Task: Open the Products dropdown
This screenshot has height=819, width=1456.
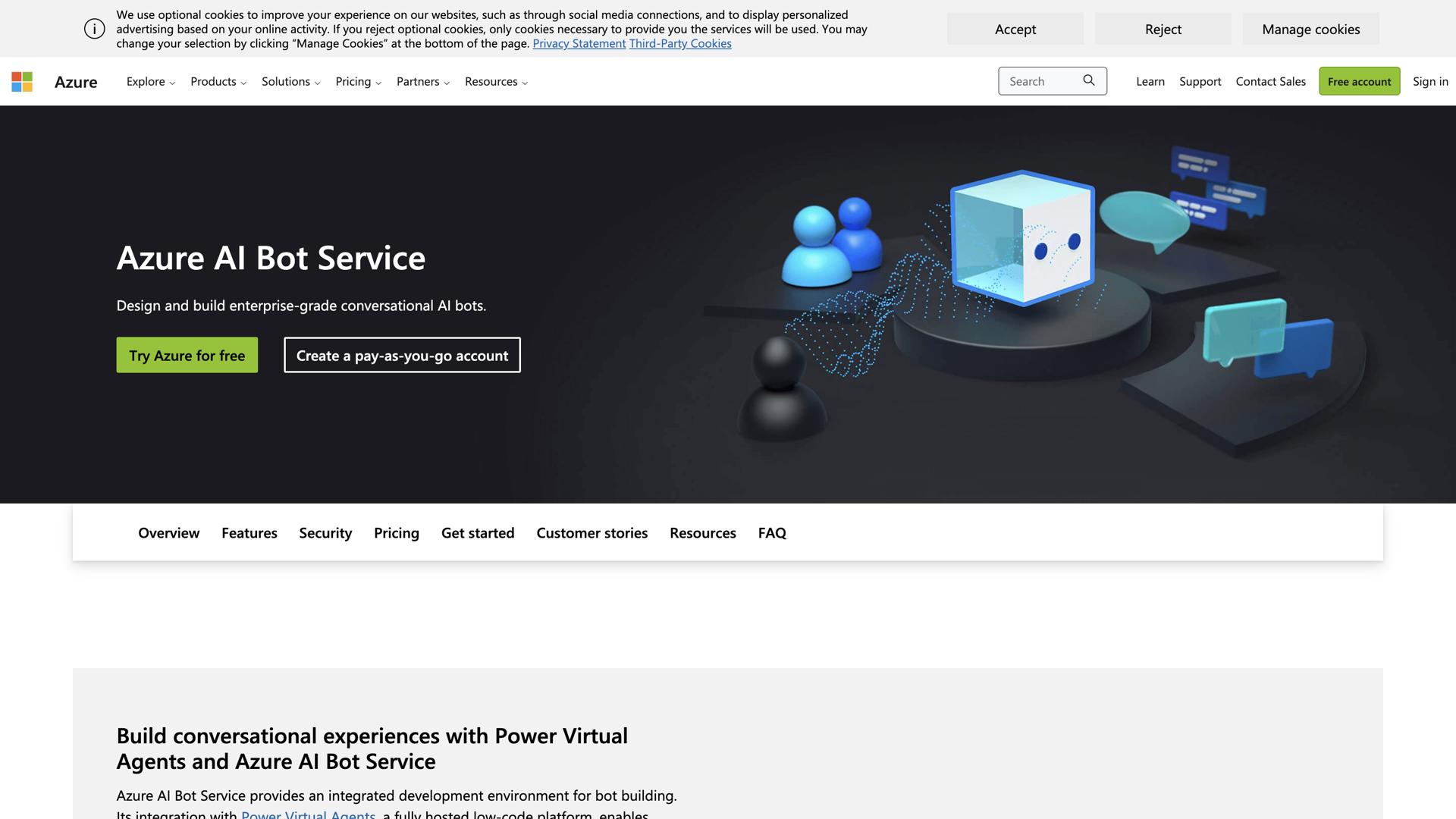Action: pyautogui.click(x=218, y=81)
